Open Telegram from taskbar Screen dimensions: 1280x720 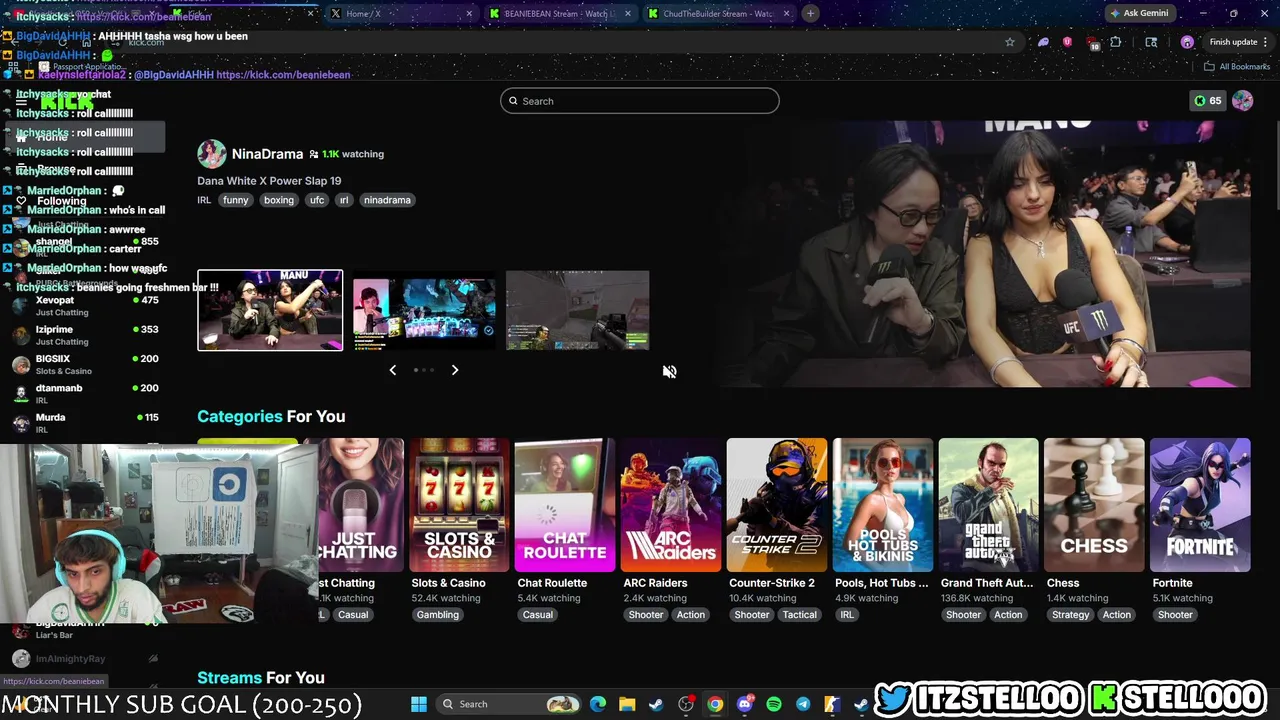pyautogui.click(x=803, y=704)
